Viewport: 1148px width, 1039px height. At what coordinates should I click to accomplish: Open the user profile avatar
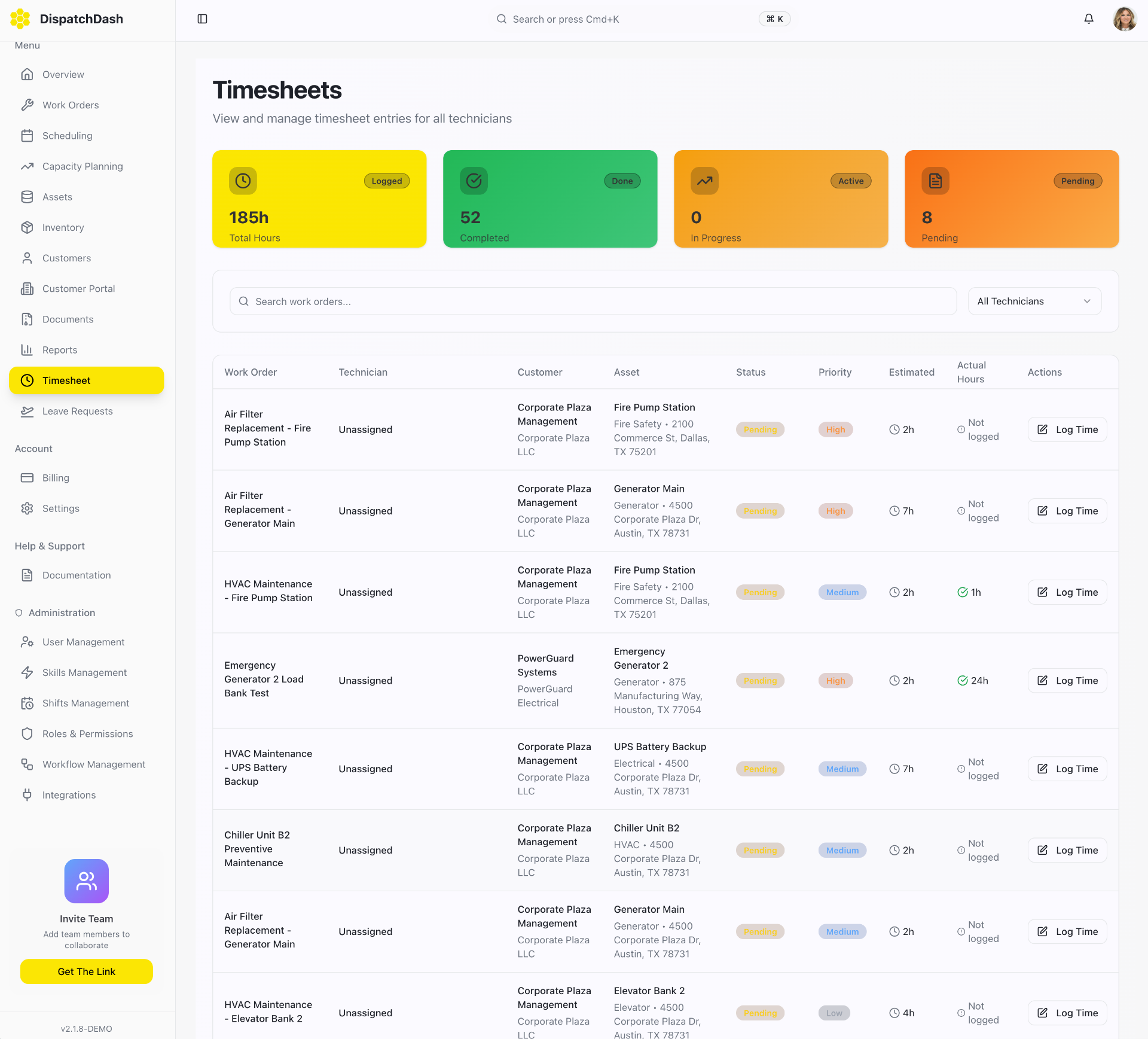[x=1124, y=19]
